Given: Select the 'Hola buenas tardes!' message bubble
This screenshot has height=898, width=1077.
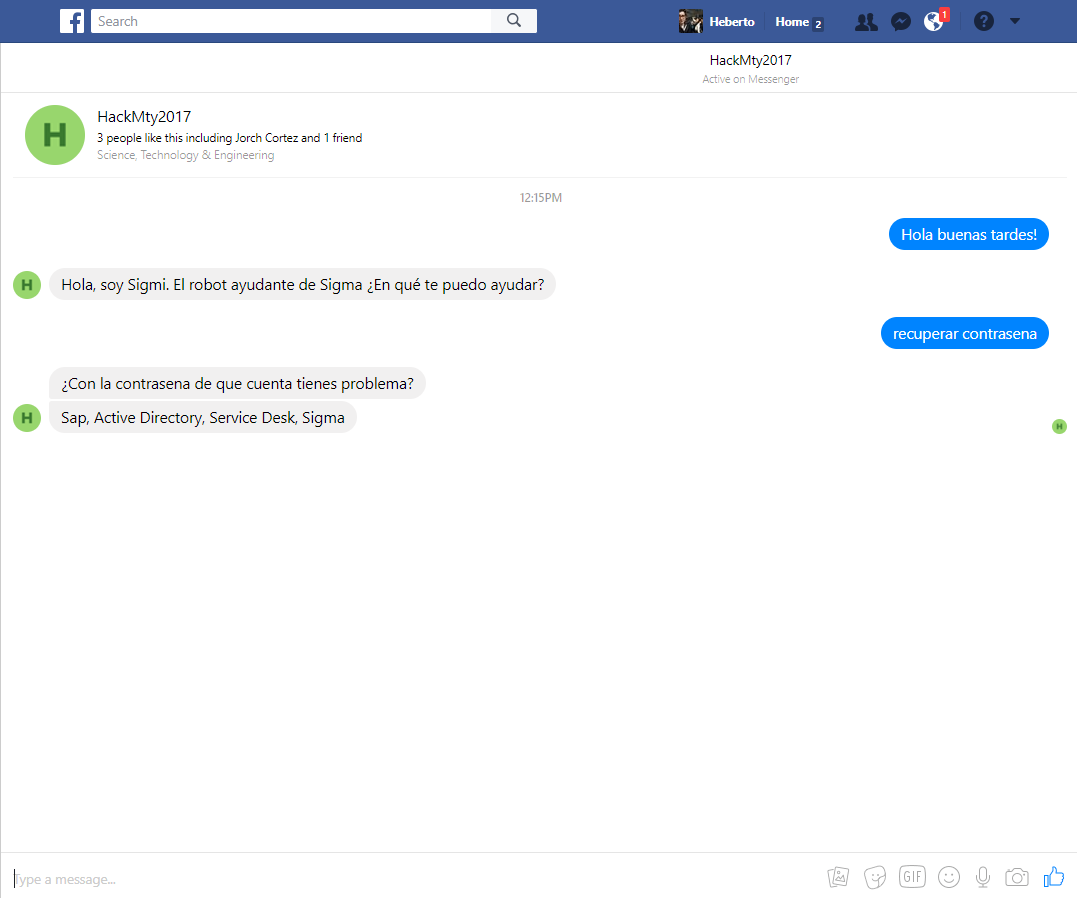Looking at the screenshot, I should point(968,234).
